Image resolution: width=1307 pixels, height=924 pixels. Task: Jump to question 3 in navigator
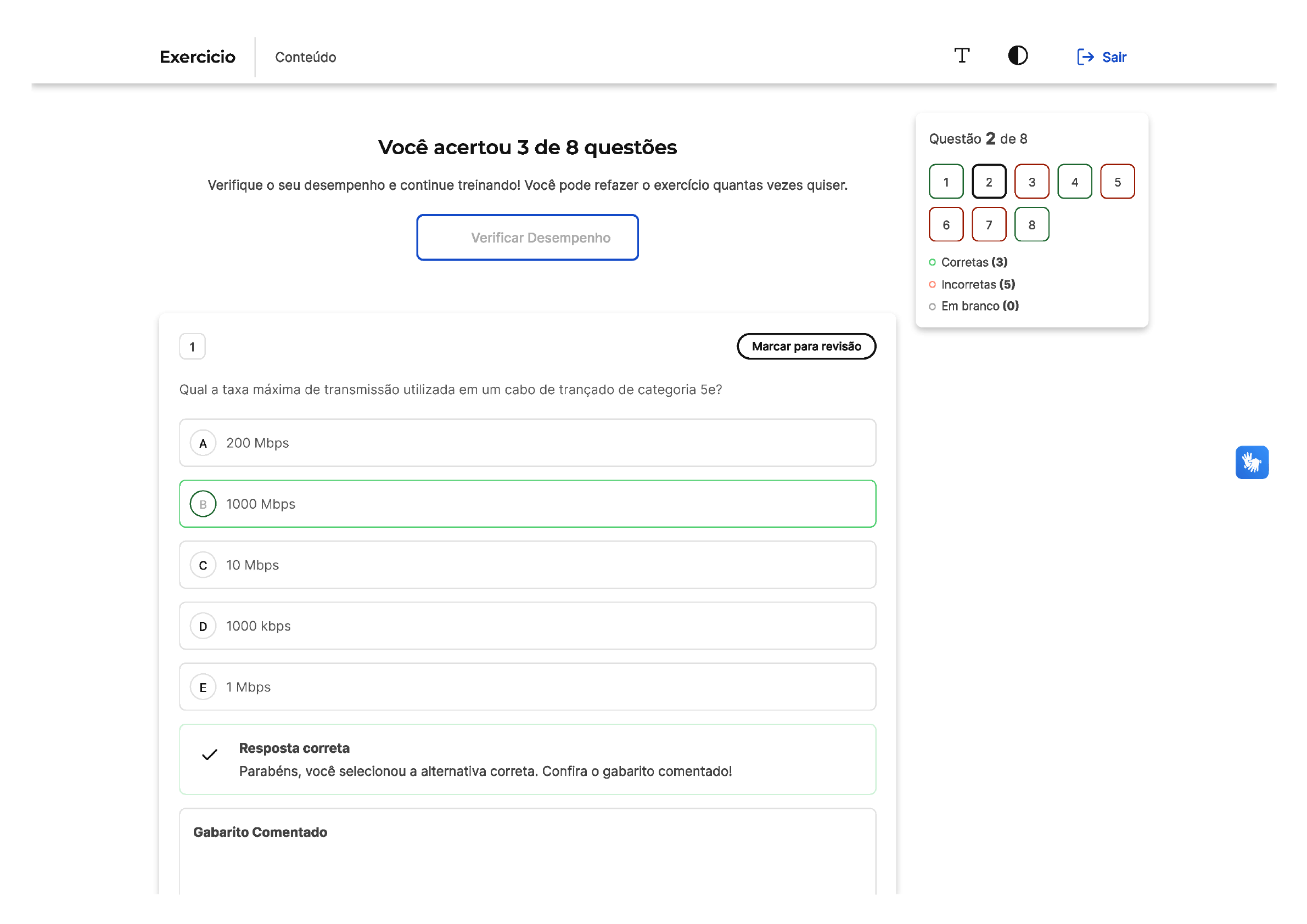[x=1031, y=182]
